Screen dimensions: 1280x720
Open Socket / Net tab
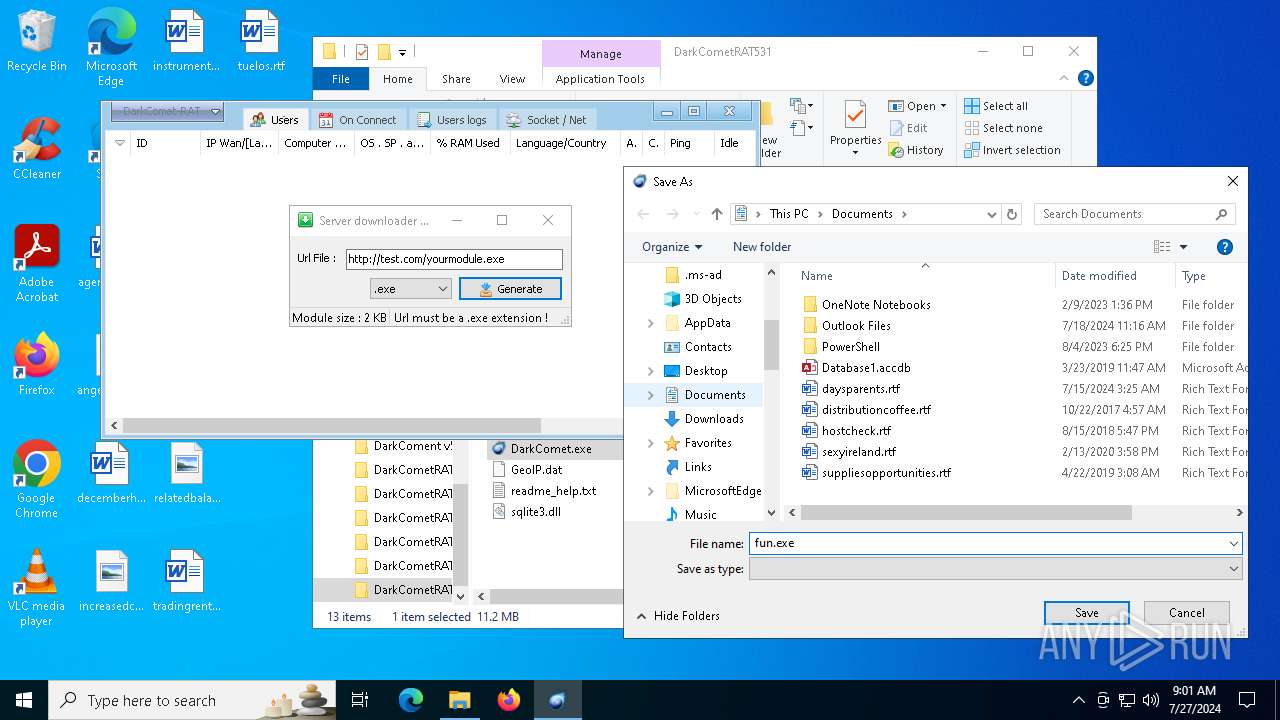(547, 120)
